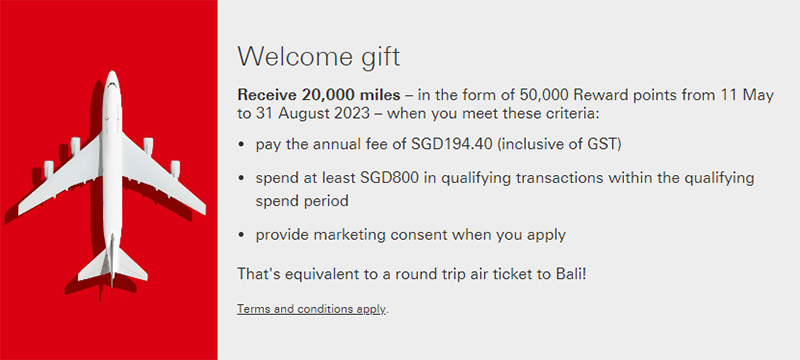Viewport: 800px width, 360px height.
Task: Open the Terms and conditions apply link
Action: click(311, 309)
